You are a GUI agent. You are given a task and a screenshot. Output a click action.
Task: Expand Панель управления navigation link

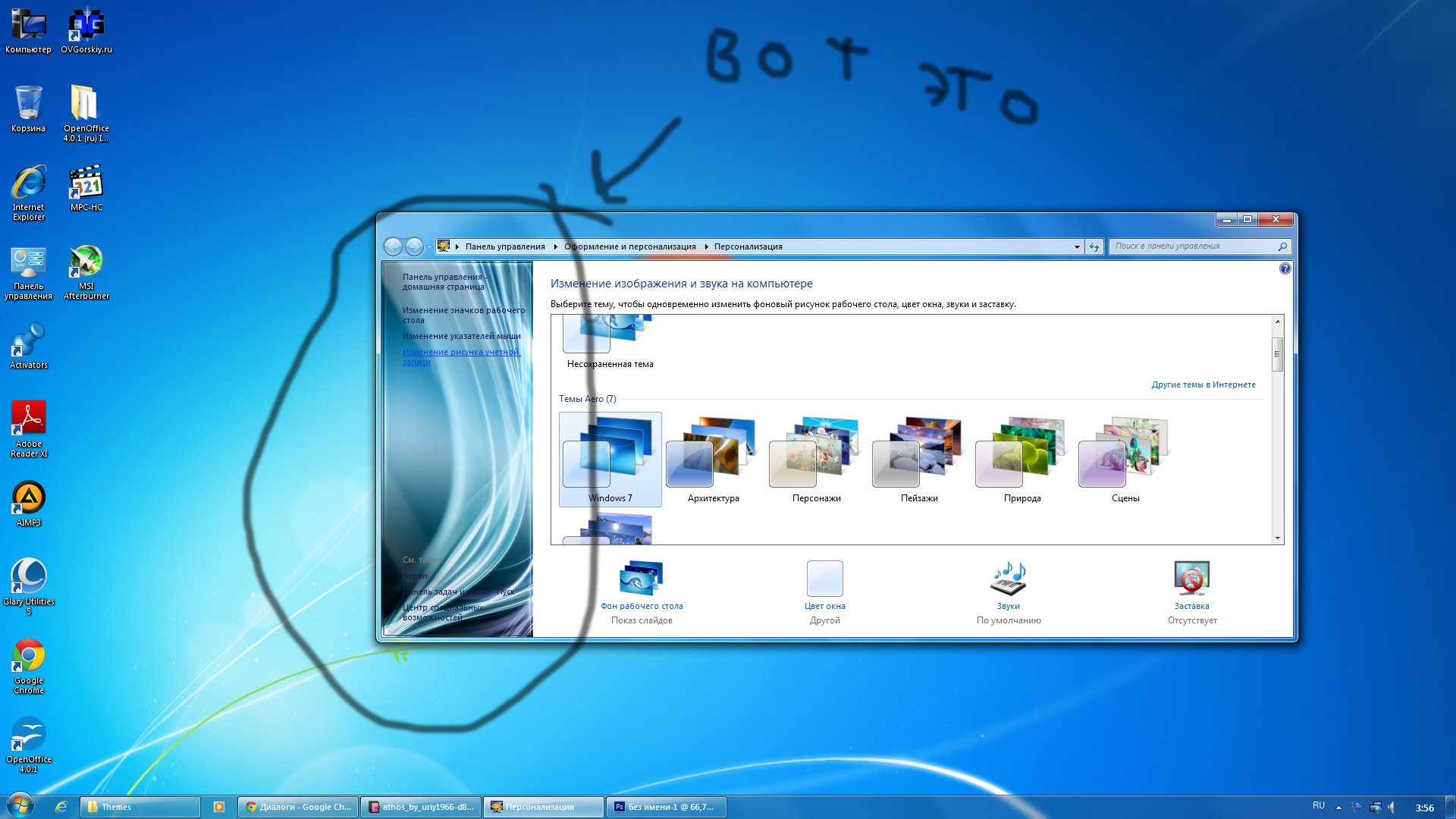point(556,246)
